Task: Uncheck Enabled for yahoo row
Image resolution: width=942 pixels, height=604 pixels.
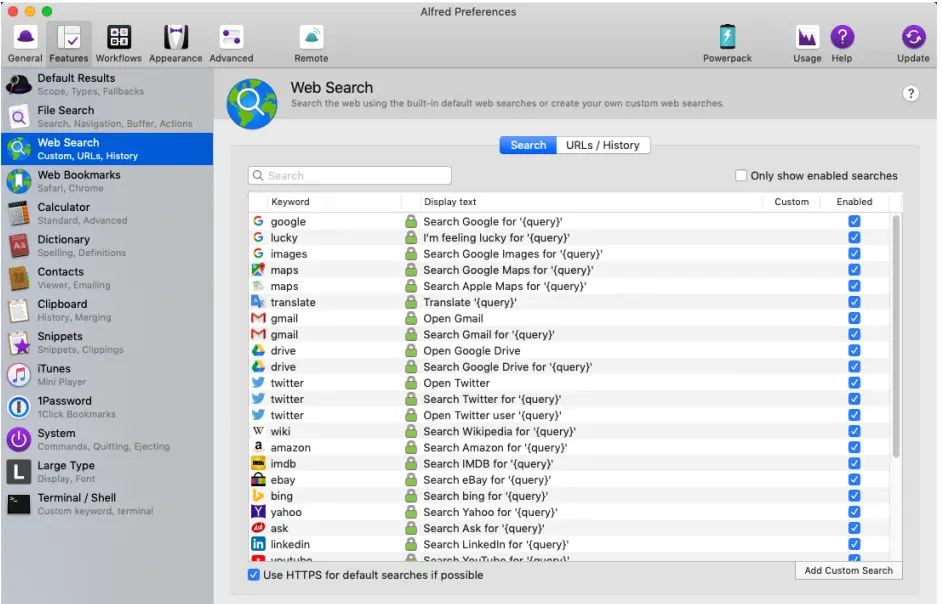Action: point(854,512)
